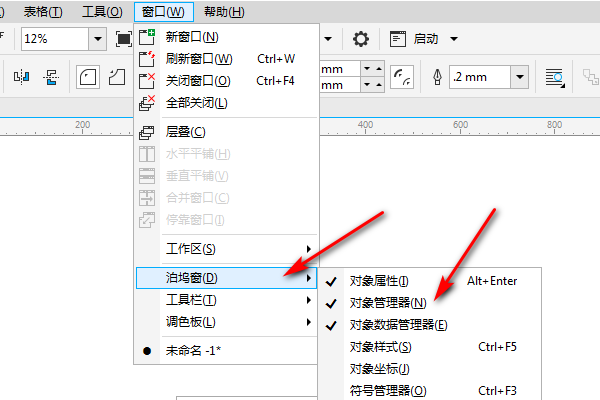600x400 pixels.
Task: Enable Symbol Manager (符号管理器) docker
Action: (x=430, y=390)
